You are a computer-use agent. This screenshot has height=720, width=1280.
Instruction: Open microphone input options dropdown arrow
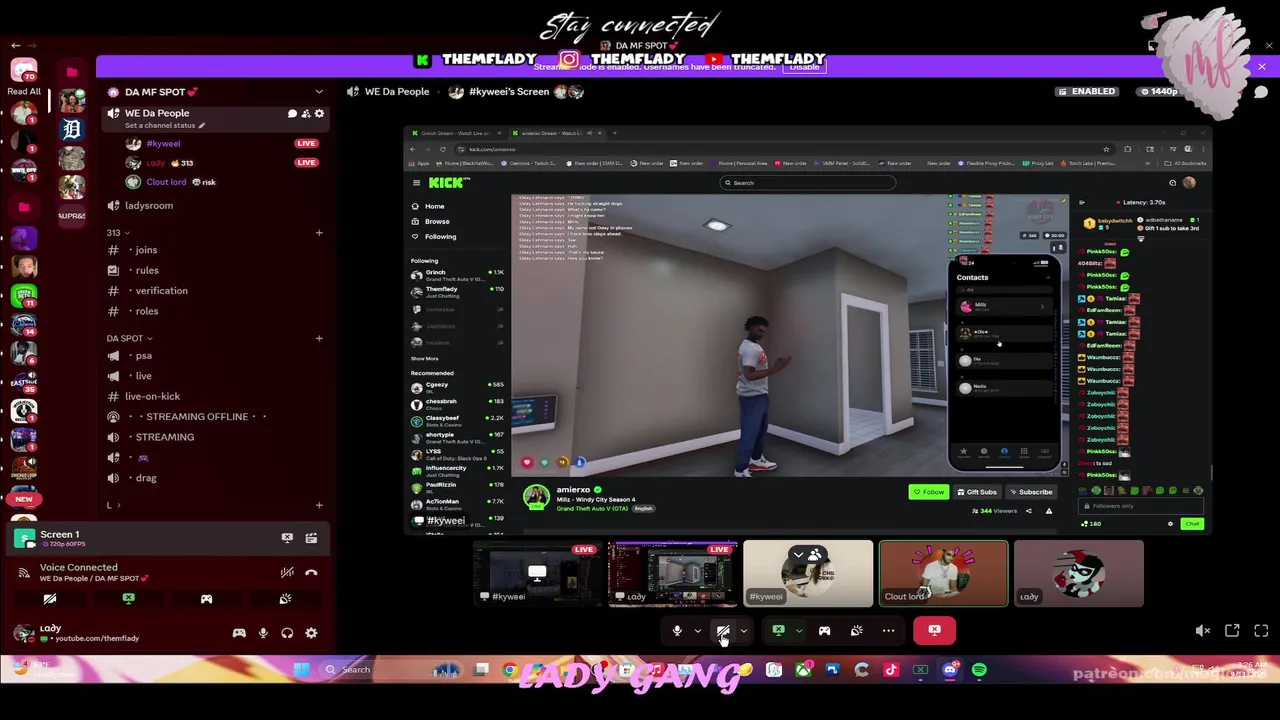(x=698, y=631)
